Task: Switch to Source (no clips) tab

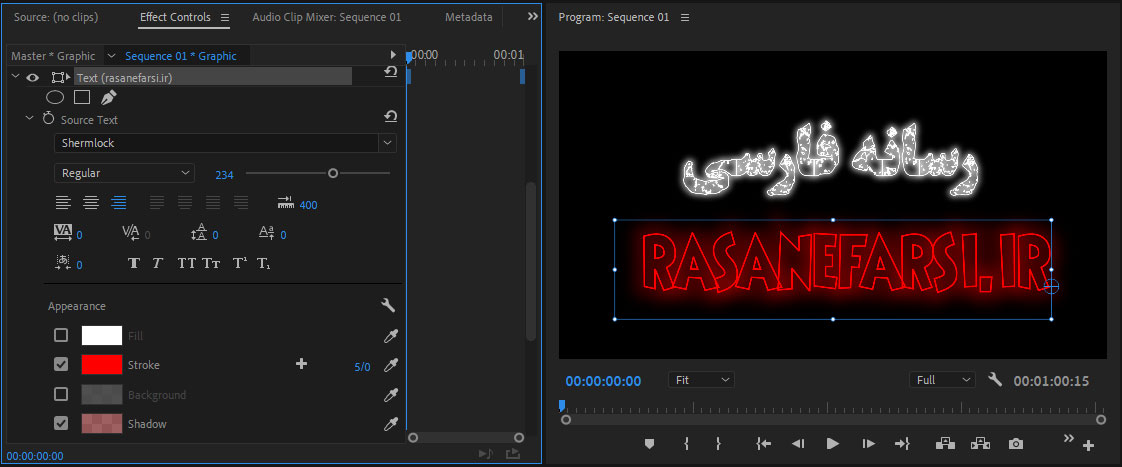Action: tap(56, 16)
